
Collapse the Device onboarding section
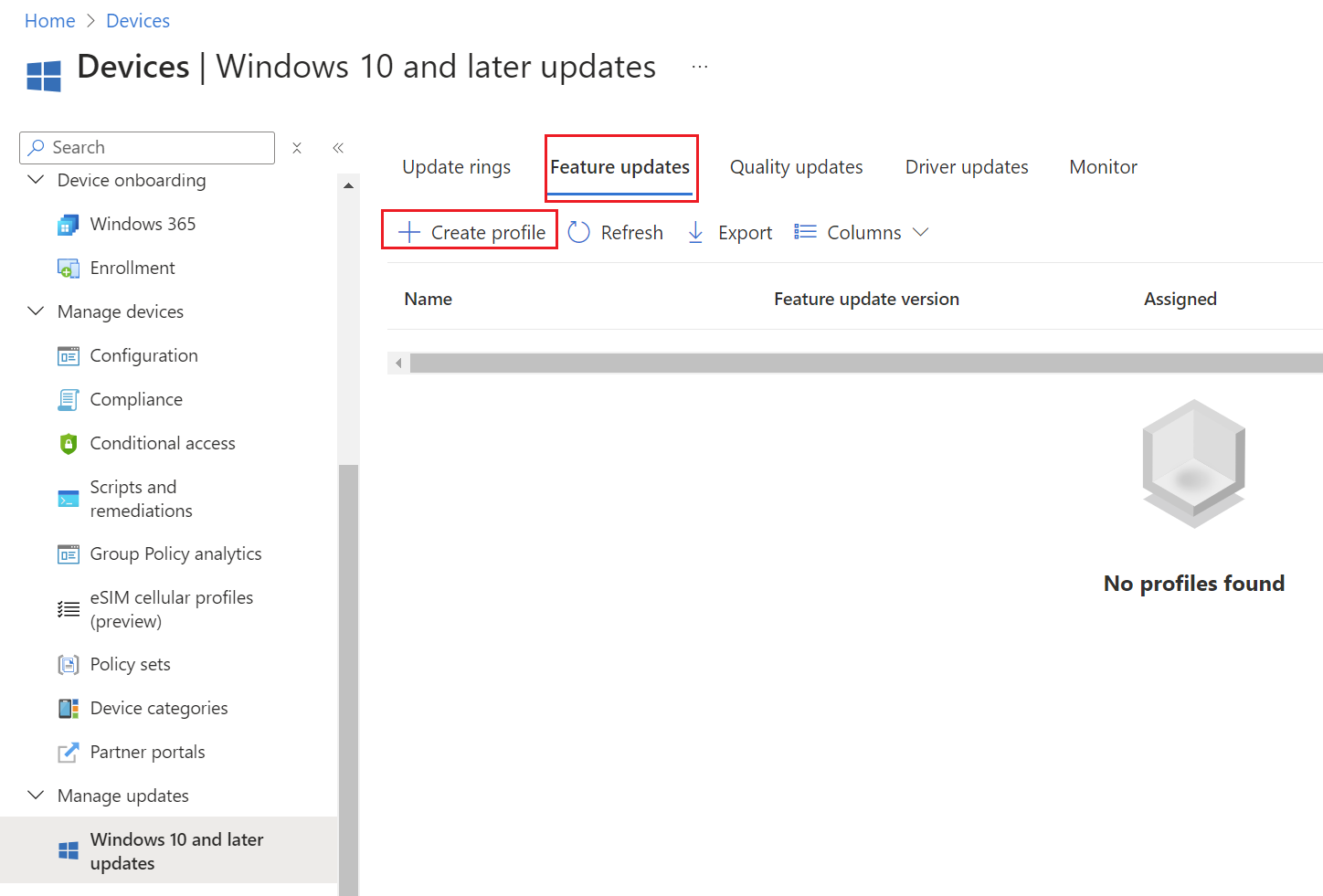37,180
